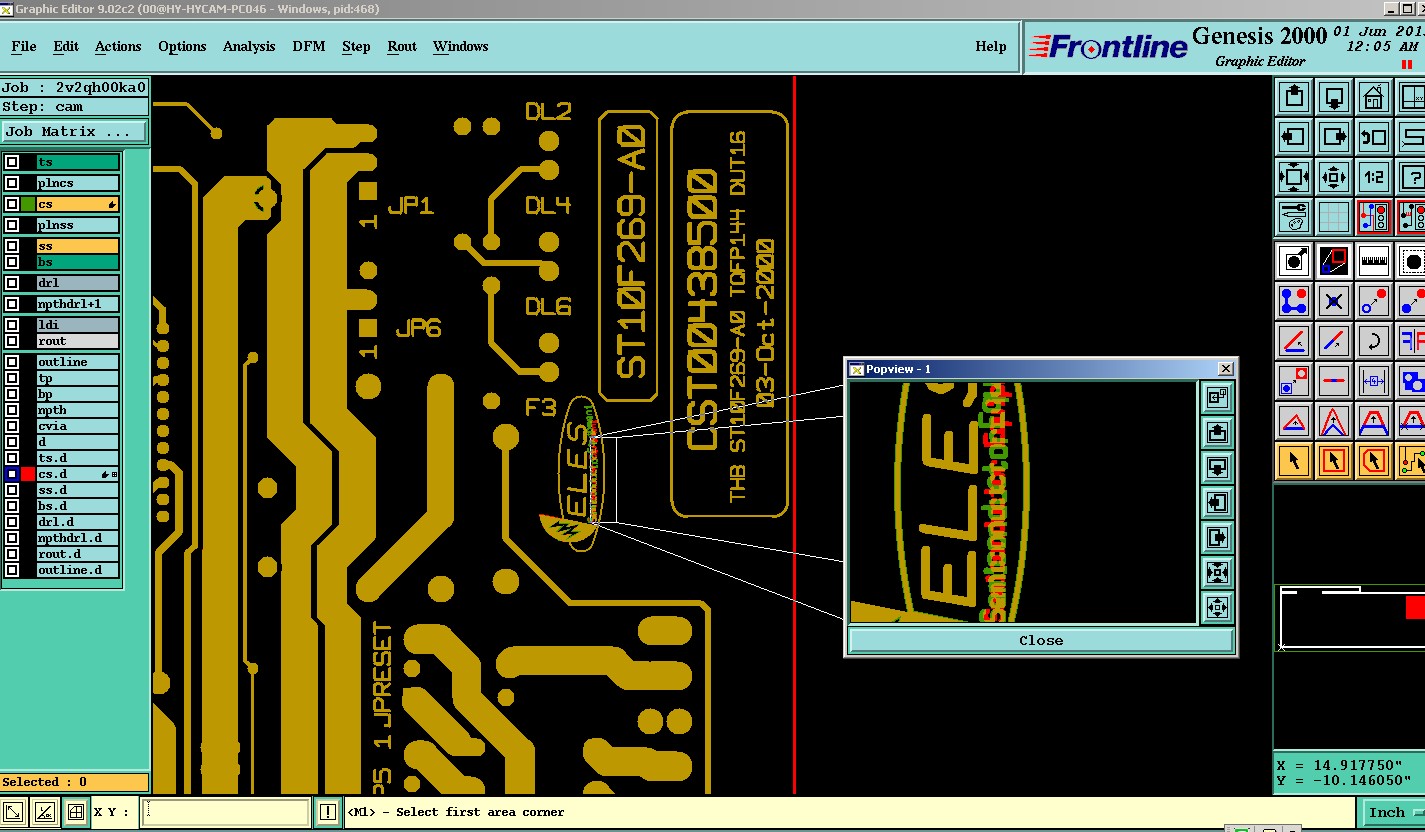Click the pan up icon in right toolbar
The height and width of the screenshot is (832, 1425).
[x=1294, y=97]
